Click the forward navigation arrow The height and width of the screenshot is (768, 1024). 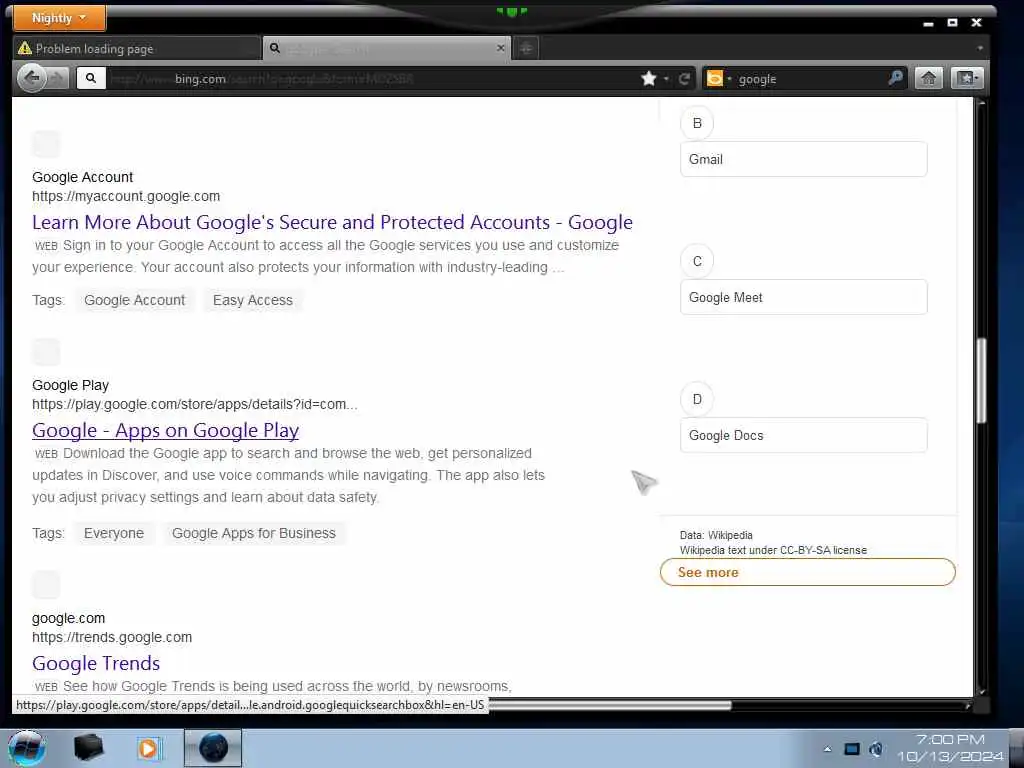(58, 79)
